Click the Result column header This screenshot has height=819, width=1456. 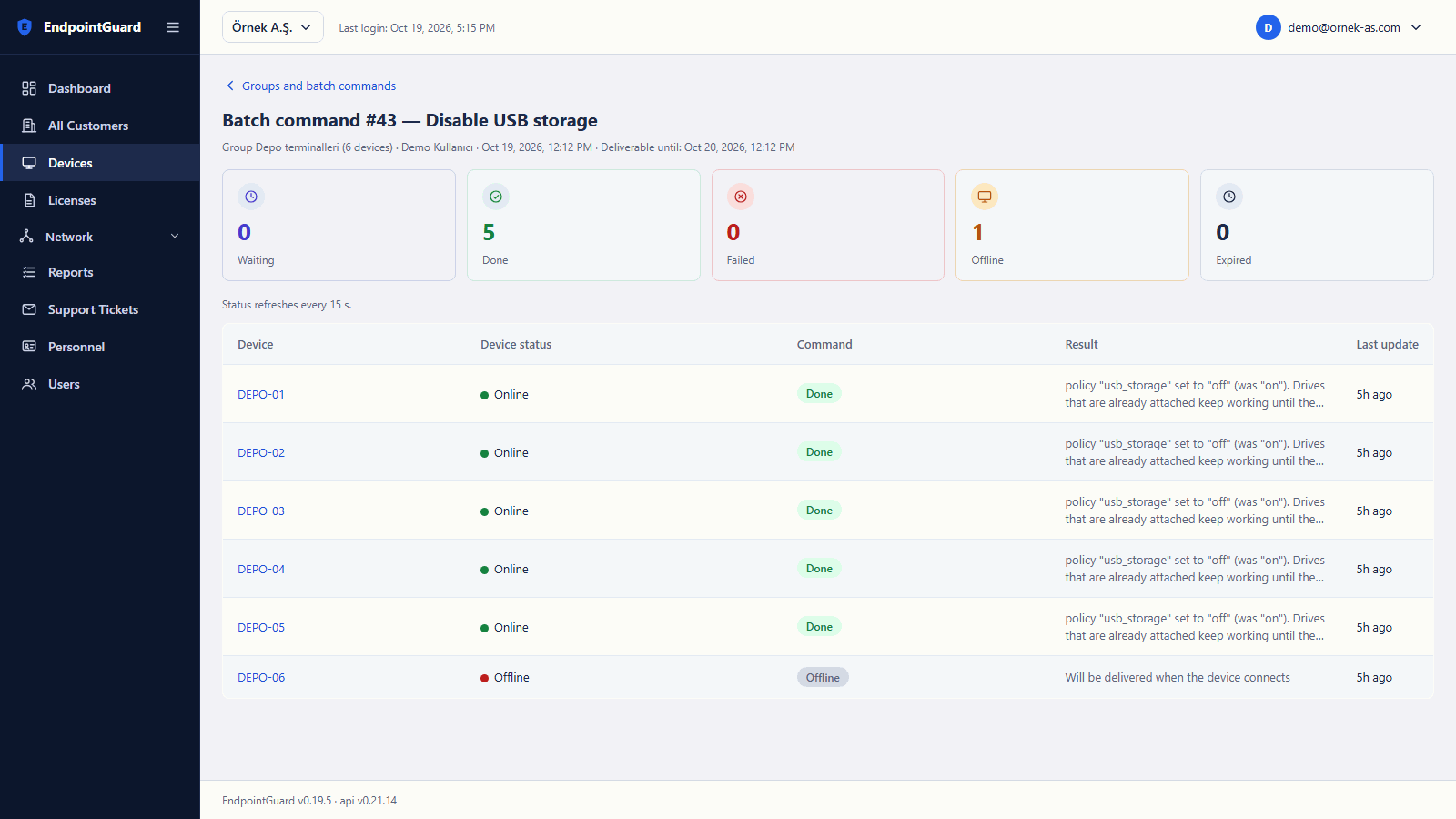click(1081, 344)
